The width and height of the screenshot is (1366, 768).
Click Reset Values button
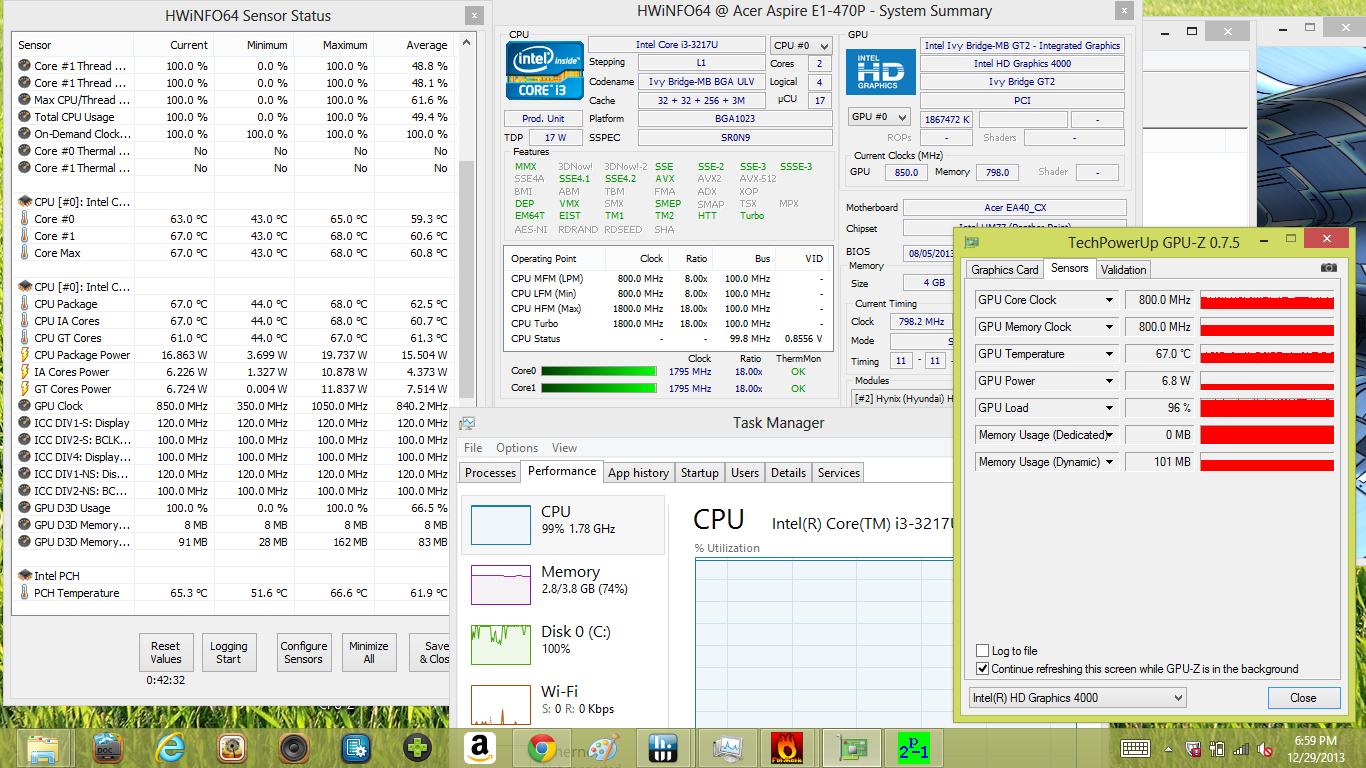click(166, 652)
